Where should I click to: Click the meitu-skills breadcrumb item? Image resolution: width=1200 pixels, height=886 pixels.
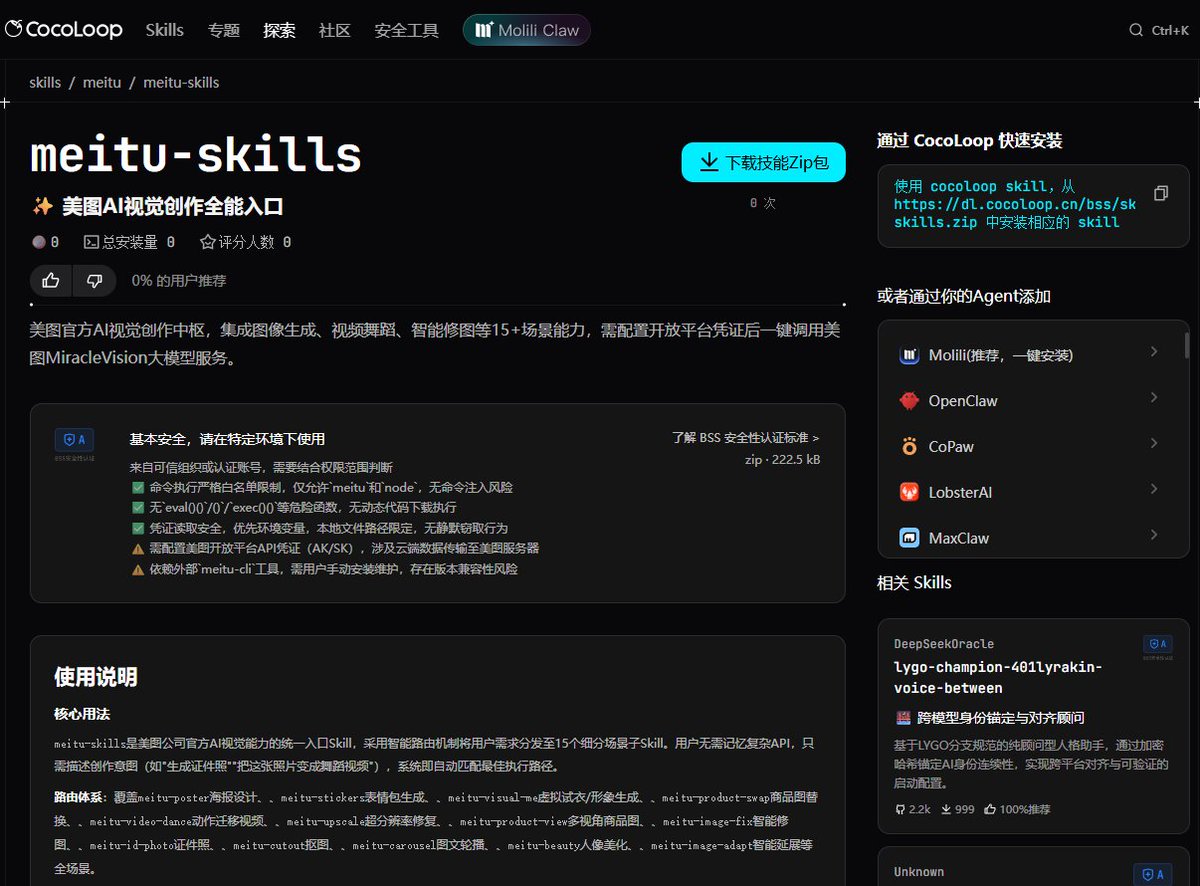tap(181, 82)
